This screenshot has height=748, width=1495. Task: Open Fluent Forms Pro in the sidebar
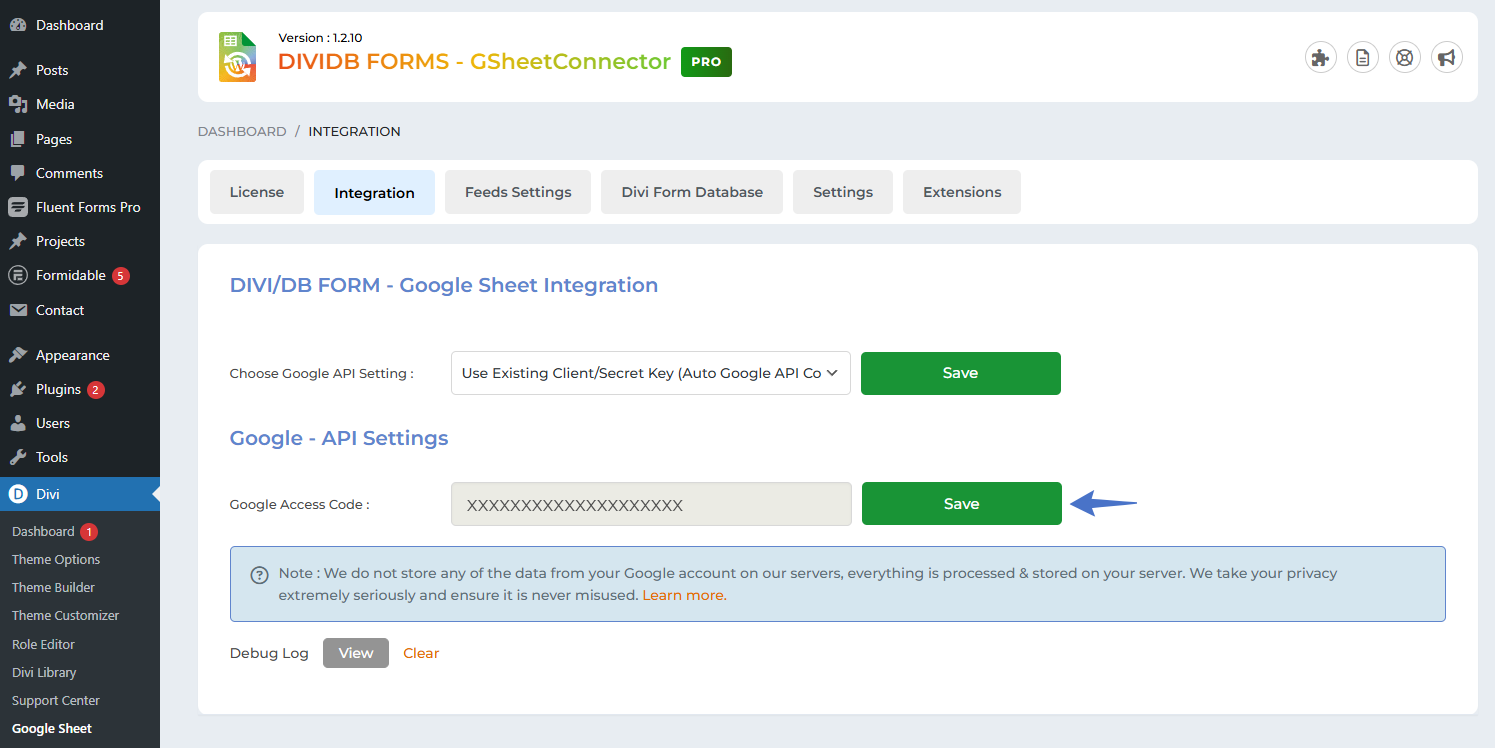(x=87, y=207)
